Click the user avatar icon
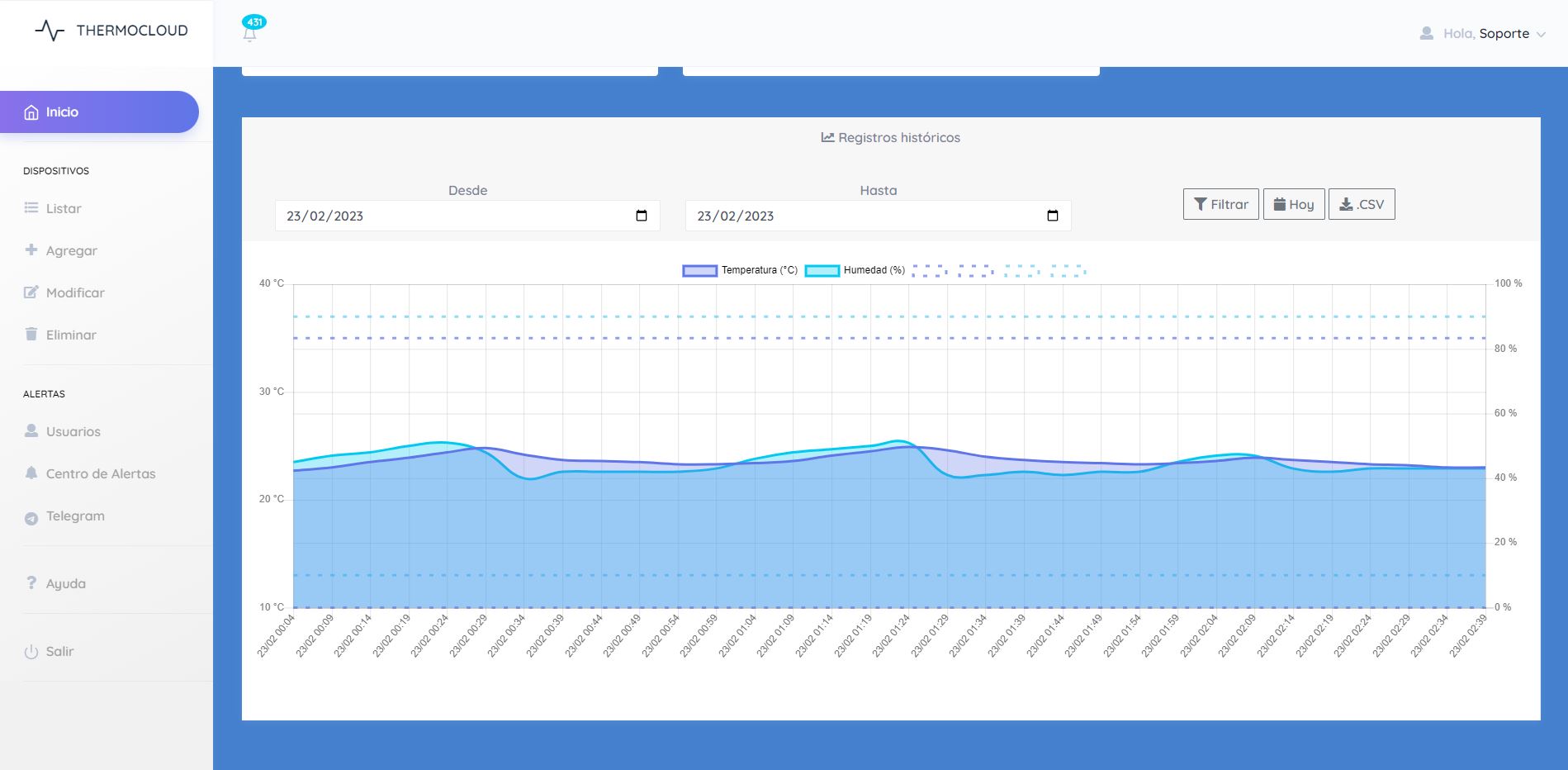 tap(1426, 33)
